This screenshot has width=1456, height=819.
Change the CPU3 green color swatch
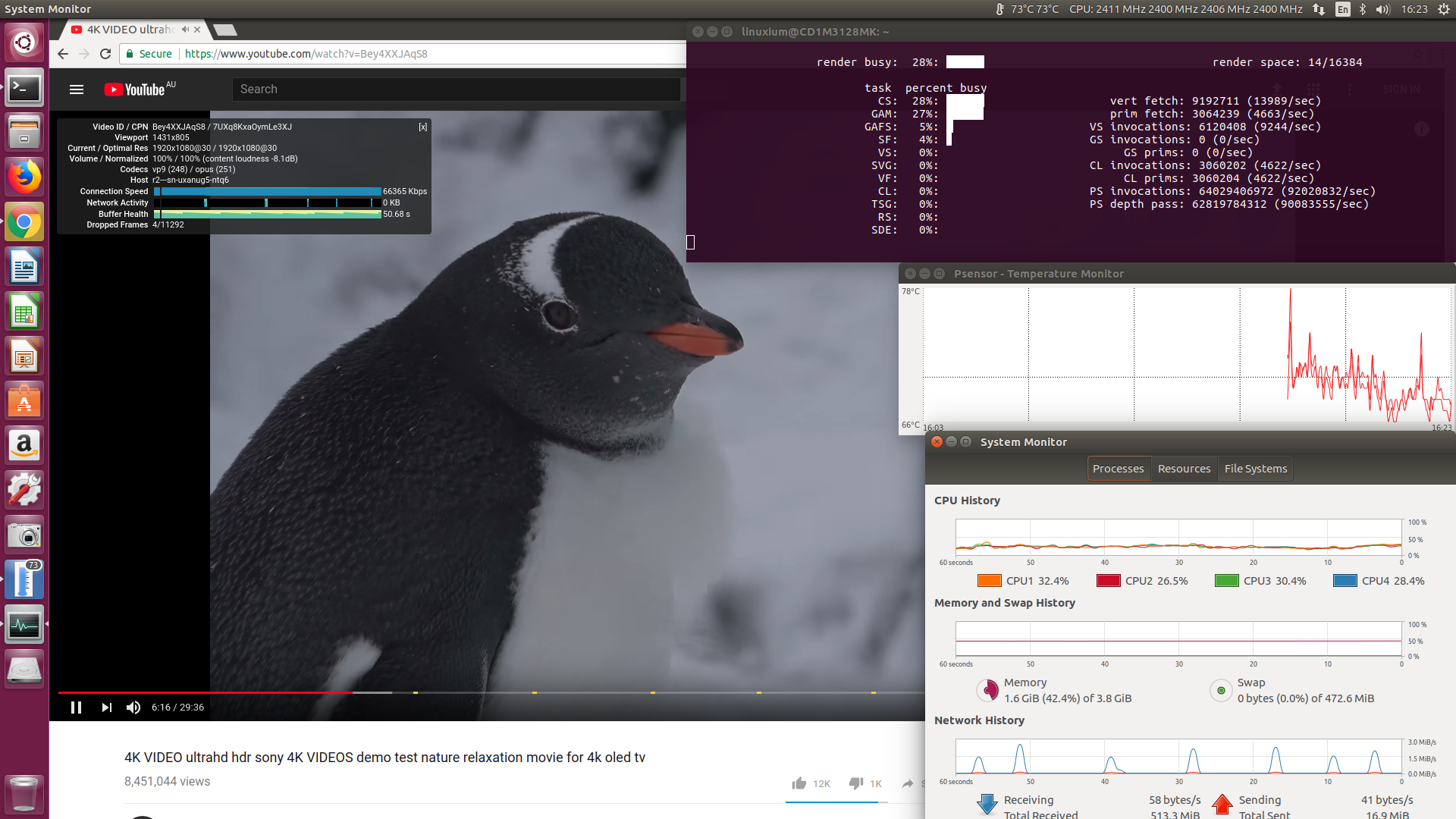pyautogui.click(x=1227, y=581)
